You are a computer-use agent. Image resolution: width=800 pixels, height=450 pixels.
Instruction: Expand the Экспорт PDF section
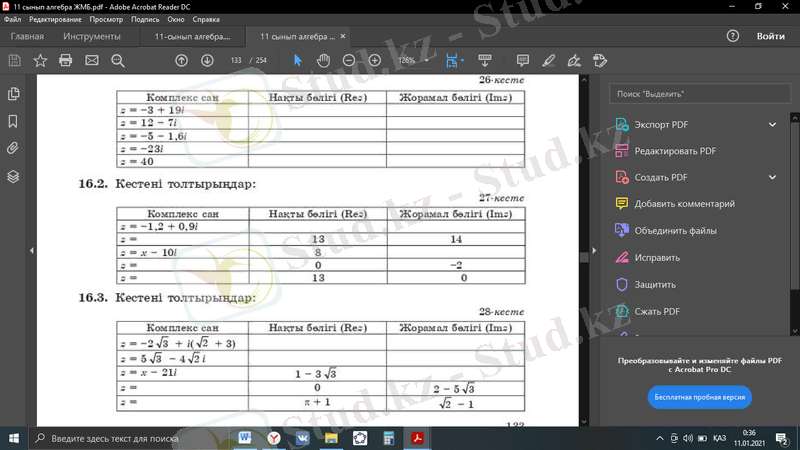(773, 125)
